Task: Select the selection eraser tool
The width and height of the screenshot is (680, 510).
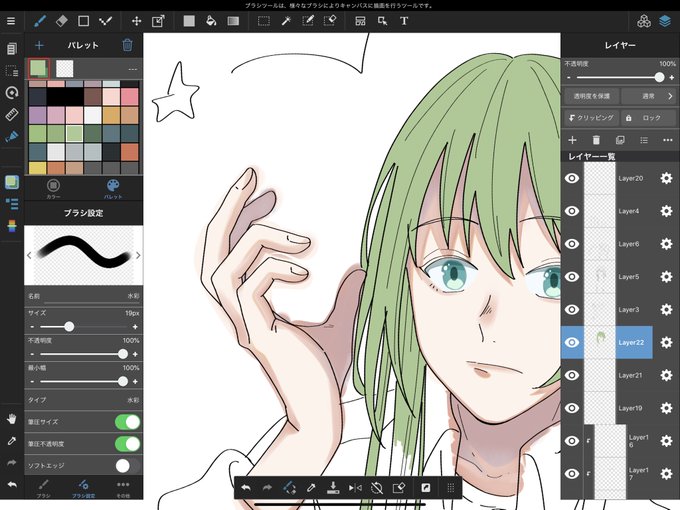Action: [330, 21]
